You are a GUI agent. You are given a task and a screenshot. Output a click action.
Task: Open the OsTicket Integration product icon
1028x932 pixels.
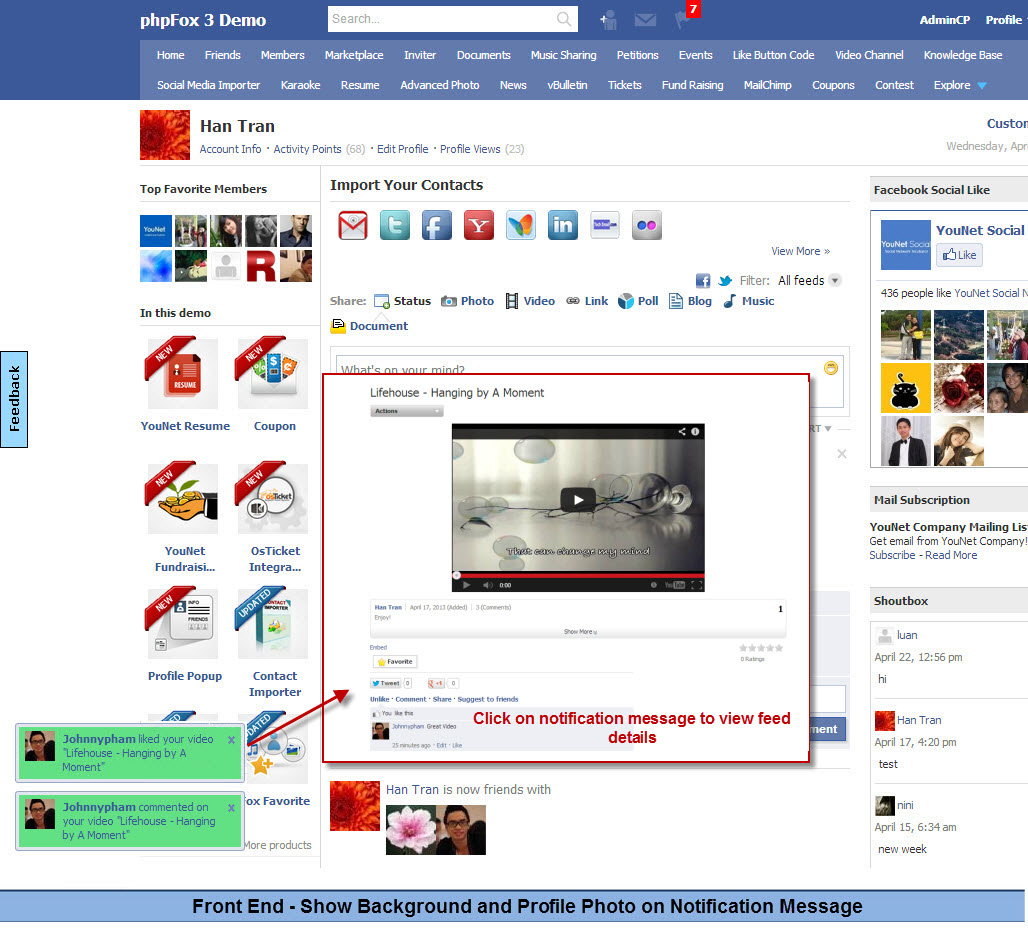[x=272, y=499]
